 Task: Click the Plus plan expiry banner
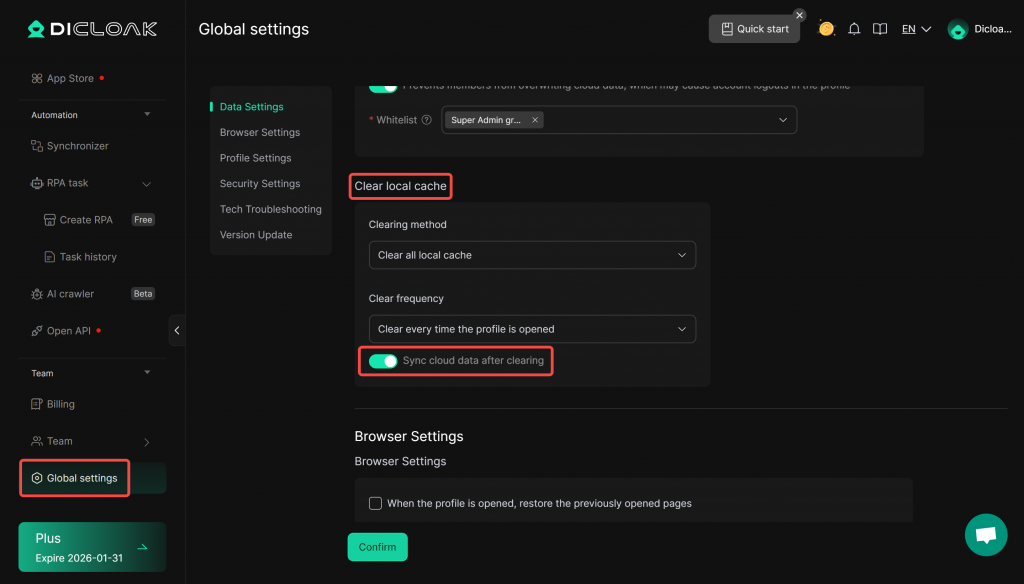[92, 547]
